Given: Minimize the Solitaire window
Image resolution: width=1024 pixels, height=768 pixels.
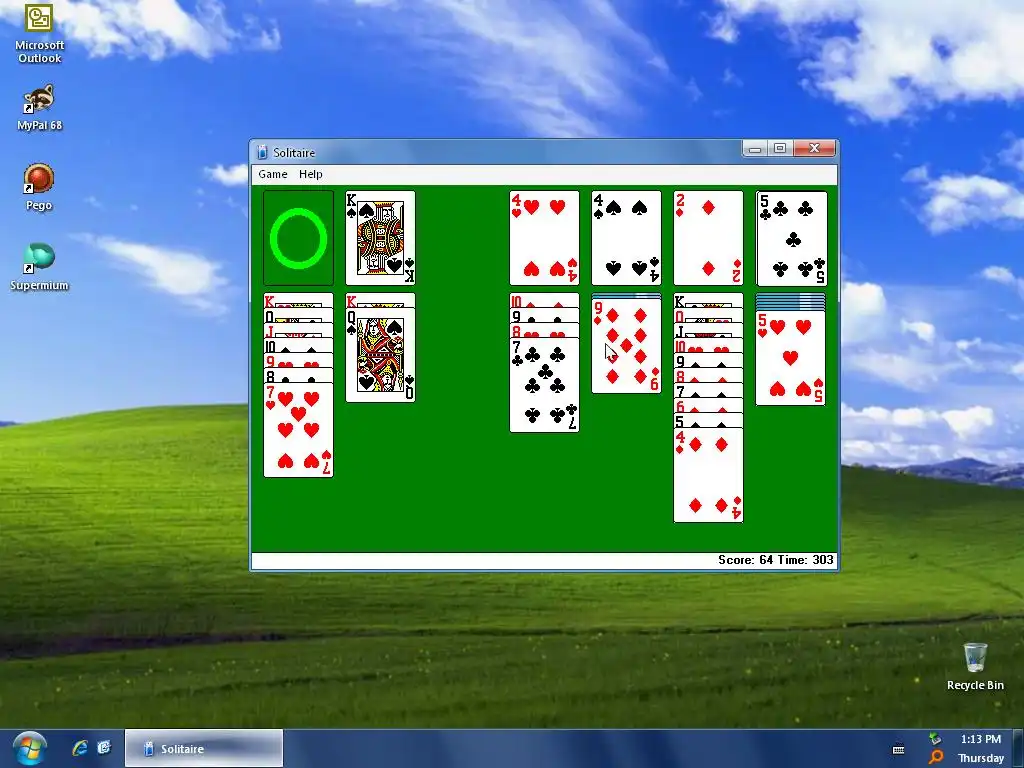Looking at the screenshot, I should coord(755,149).
